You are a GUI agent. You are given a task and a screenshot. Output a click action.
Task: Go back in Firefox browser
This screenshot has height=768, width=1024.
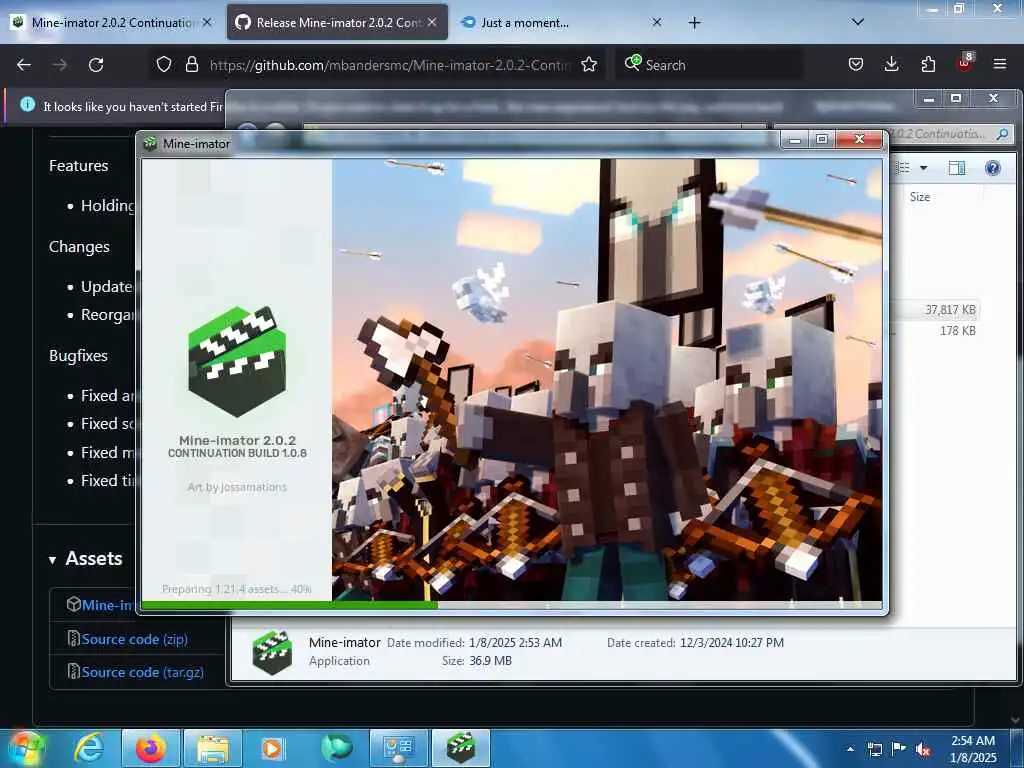(x=24, y=65)
